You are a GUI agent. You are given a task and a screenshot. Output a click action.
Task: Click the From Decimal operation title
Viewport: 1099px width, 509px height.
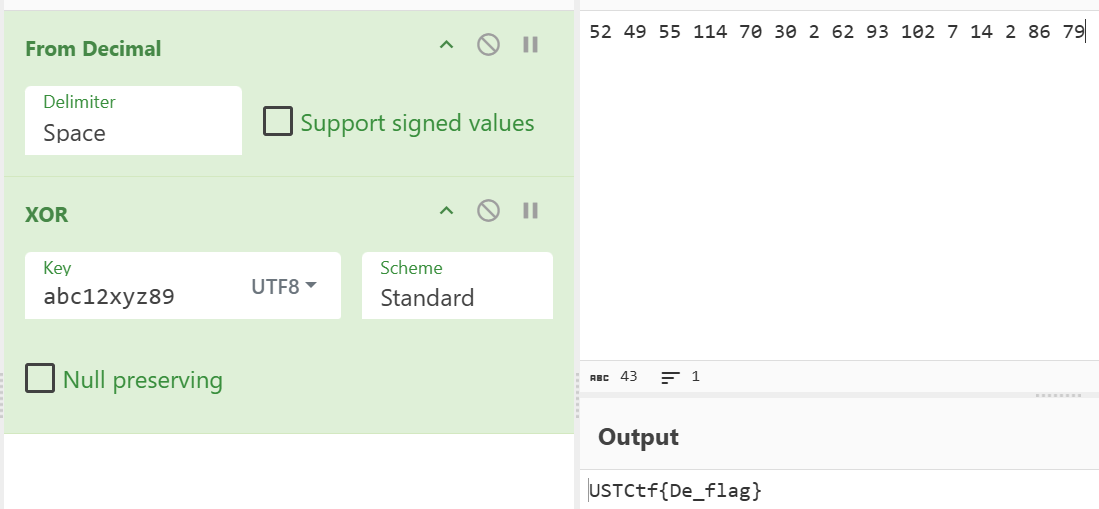tap(93, 48)
